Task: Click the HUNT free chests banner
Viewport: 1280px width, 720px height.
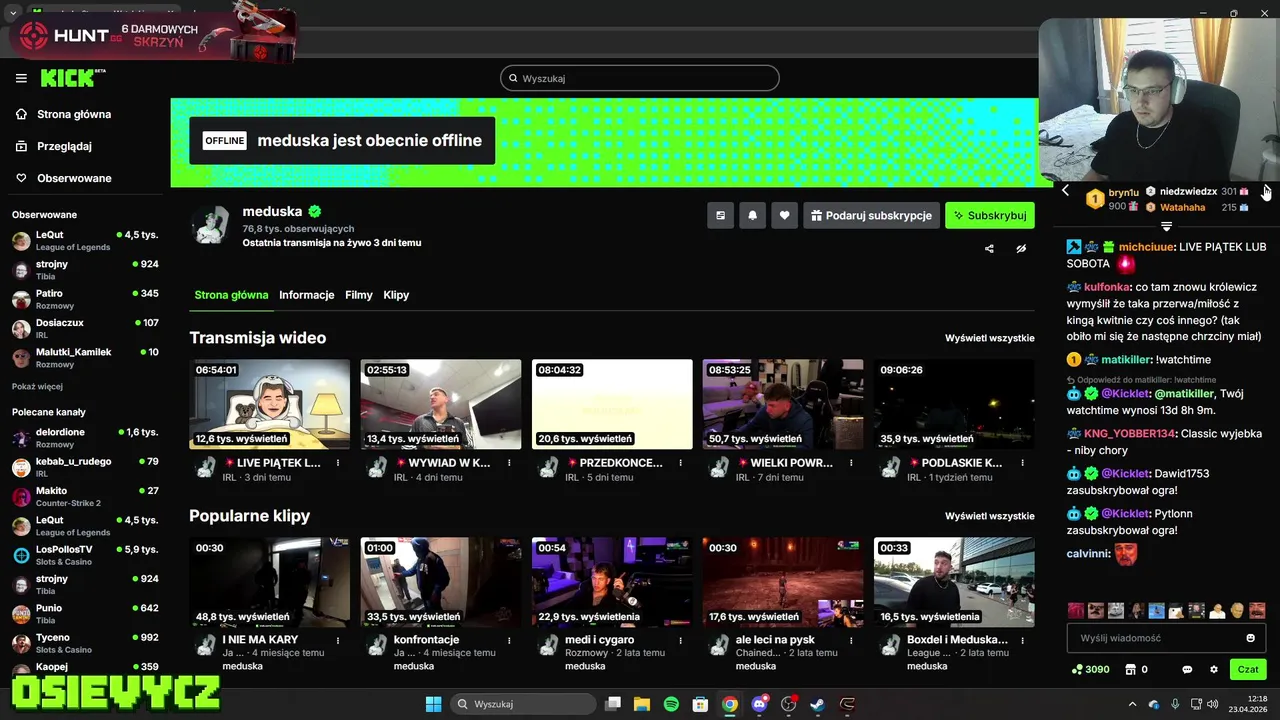Action: click(155, 36)
